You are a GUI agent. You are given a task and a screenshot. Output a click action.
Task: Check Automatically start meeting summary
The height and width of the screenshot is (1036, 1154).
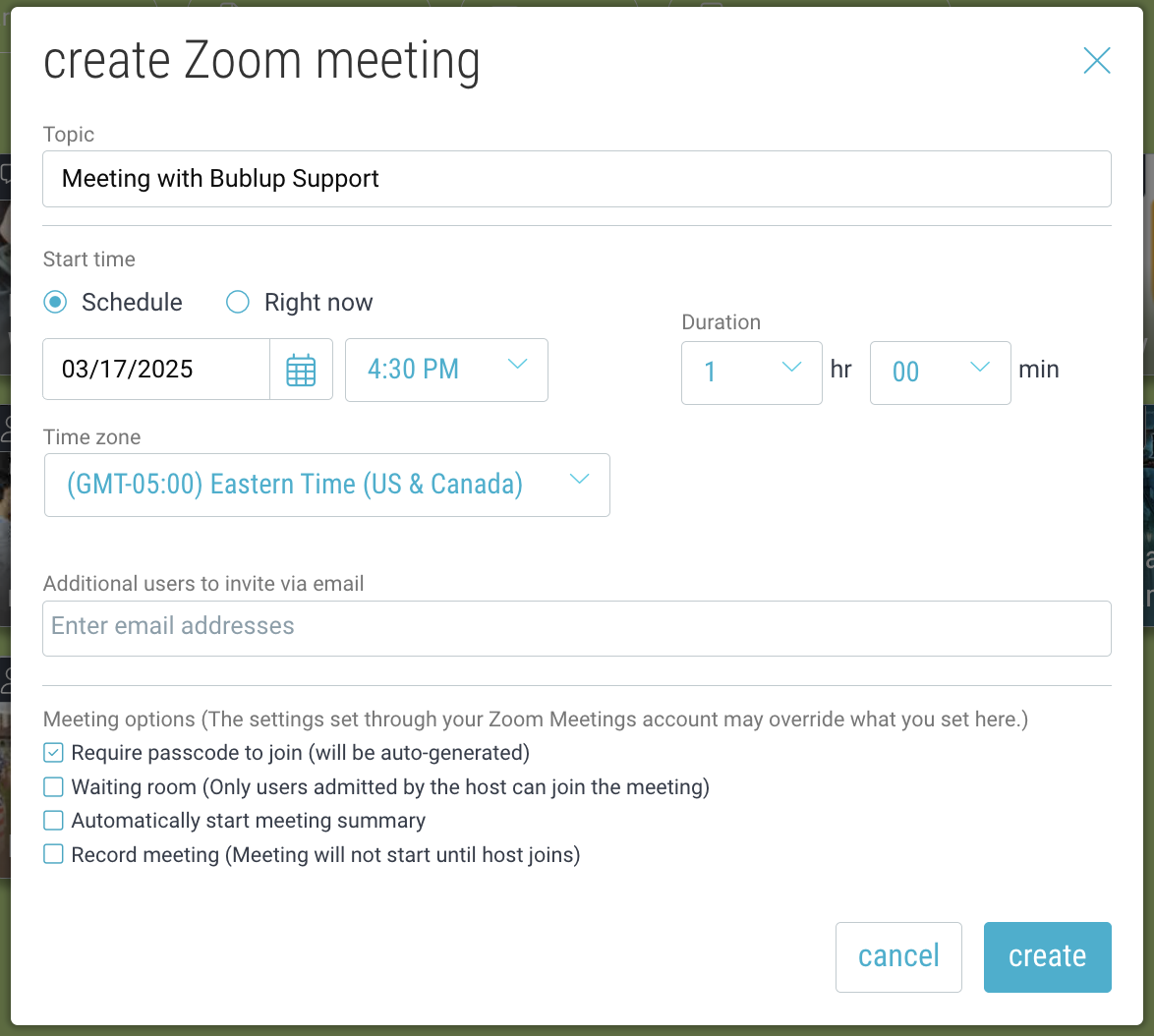pos(53,821)
